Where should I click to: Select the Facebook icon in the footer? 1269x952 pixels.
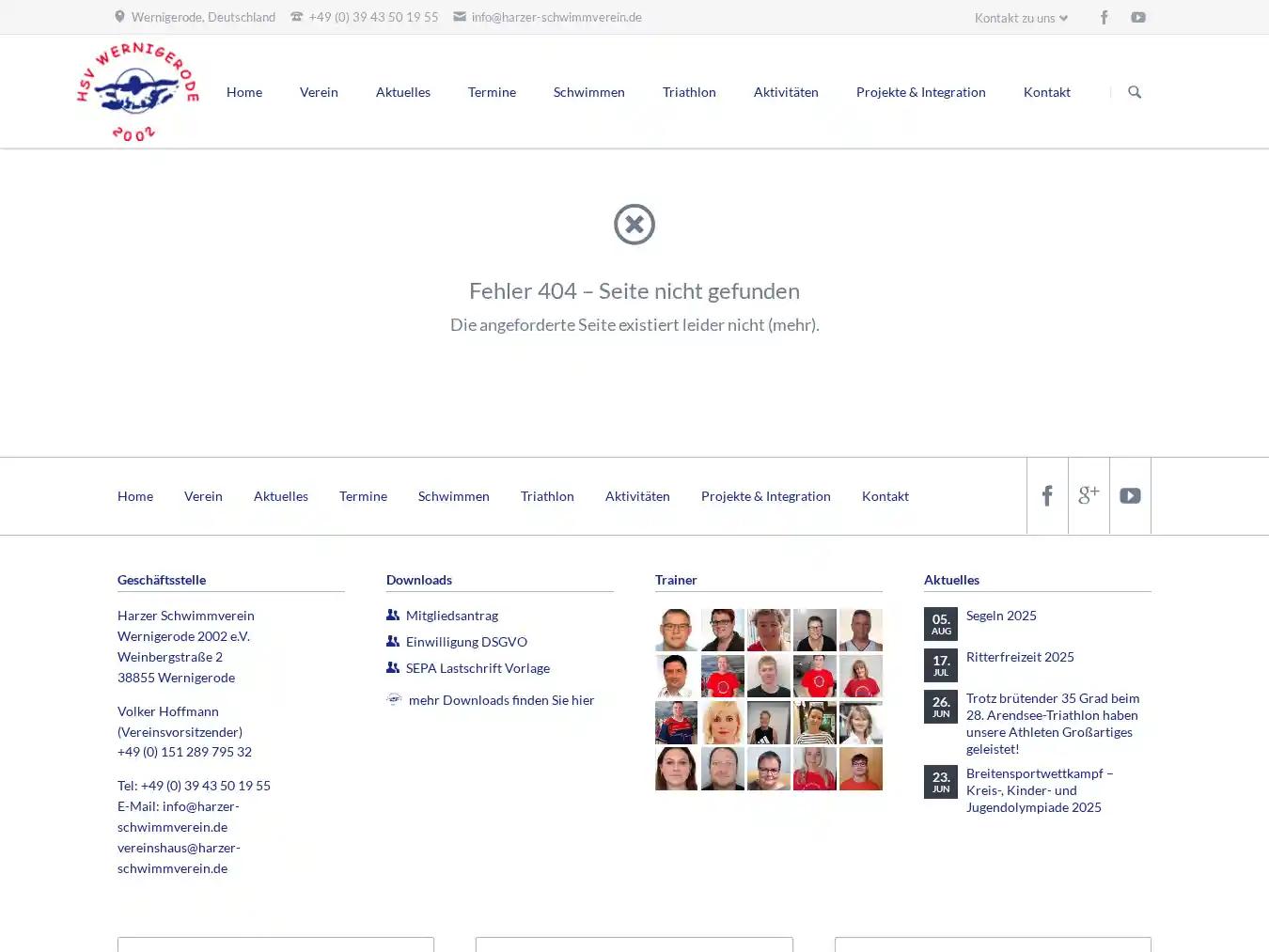pyautogui.click(x=1047, y=495)
